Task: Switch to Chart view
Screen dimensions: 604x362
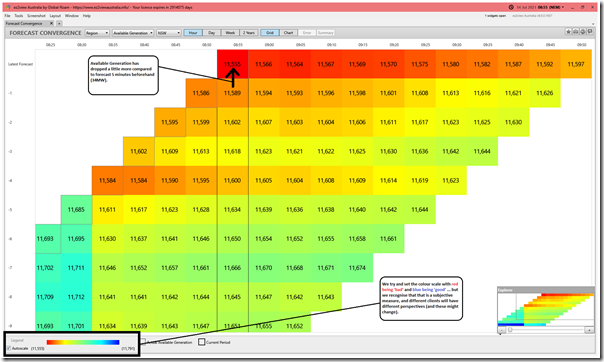Action: click(x=289, y=33)
